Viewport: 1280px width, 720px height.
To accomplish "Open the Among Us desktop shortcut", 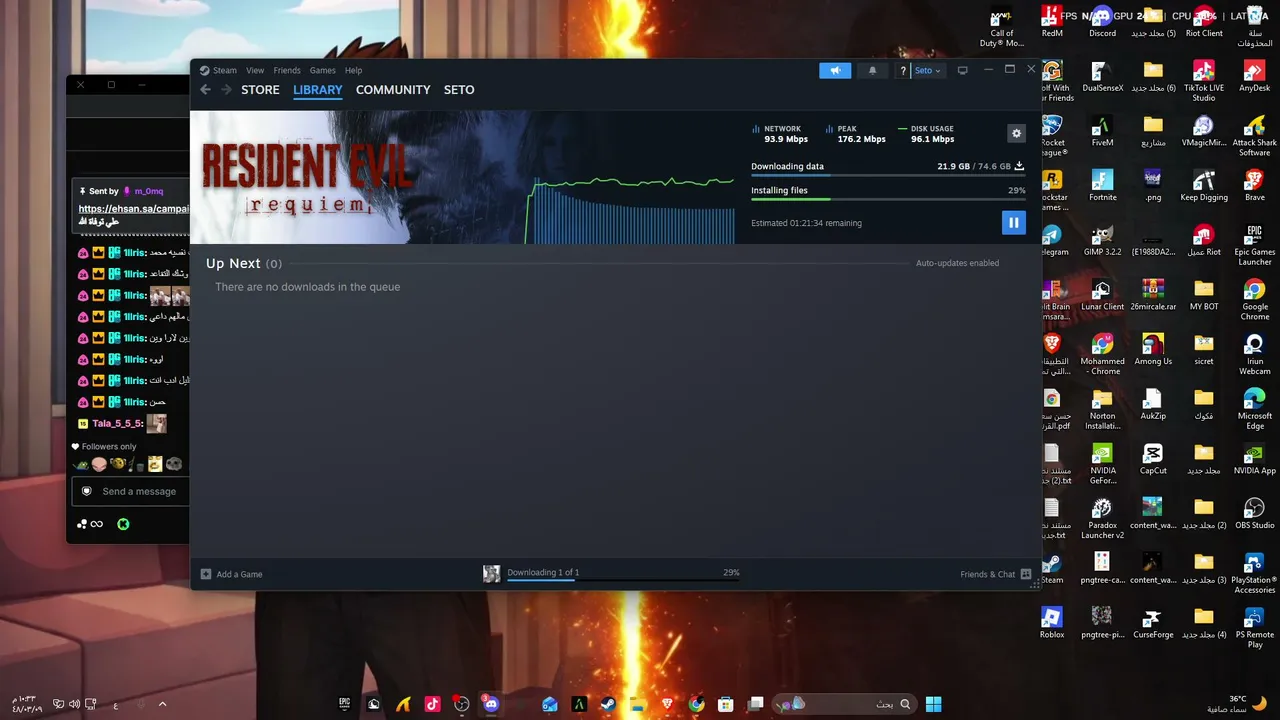I will tap(1153, 350).
